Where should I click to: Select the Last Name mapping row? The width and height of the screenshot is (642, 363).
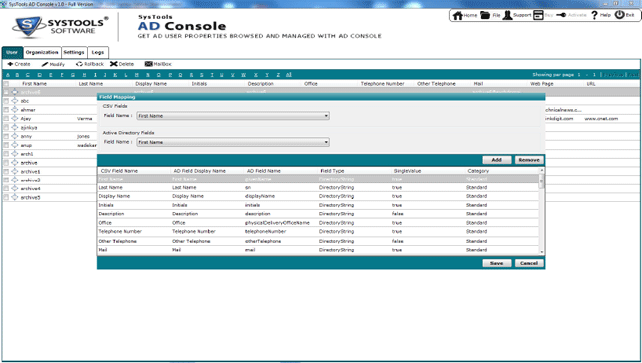pyautogui.click(x=318, y=187)
